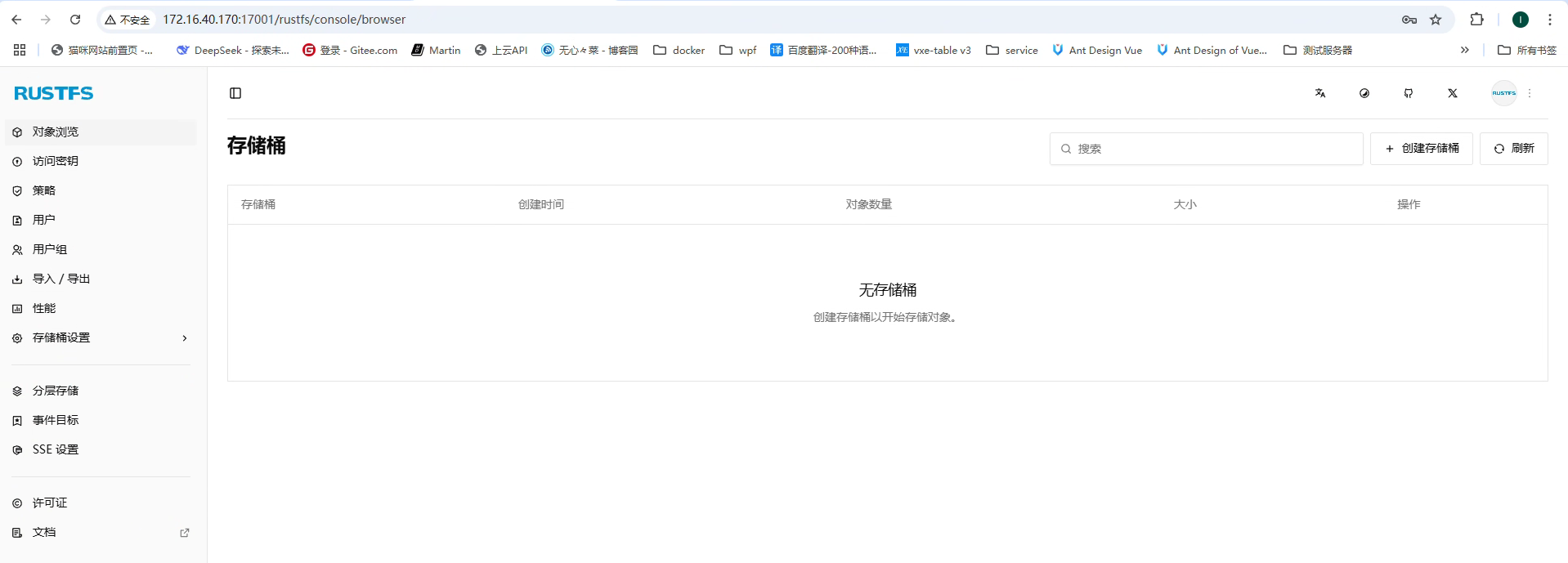Open the Chrome profile avatar

1521,20
